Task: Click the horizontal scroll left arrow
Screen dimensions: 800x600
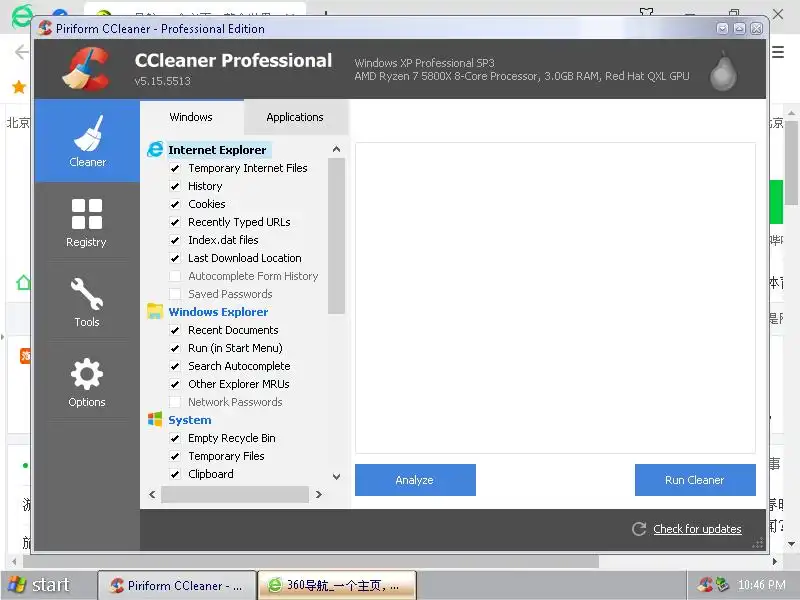Action: click(152, 494)
